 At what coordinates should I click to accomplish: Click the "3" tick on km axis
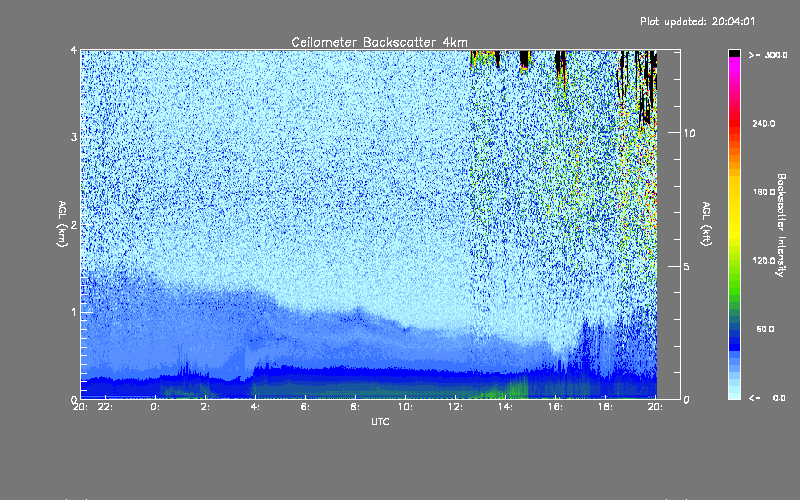(x=74, y=137)
